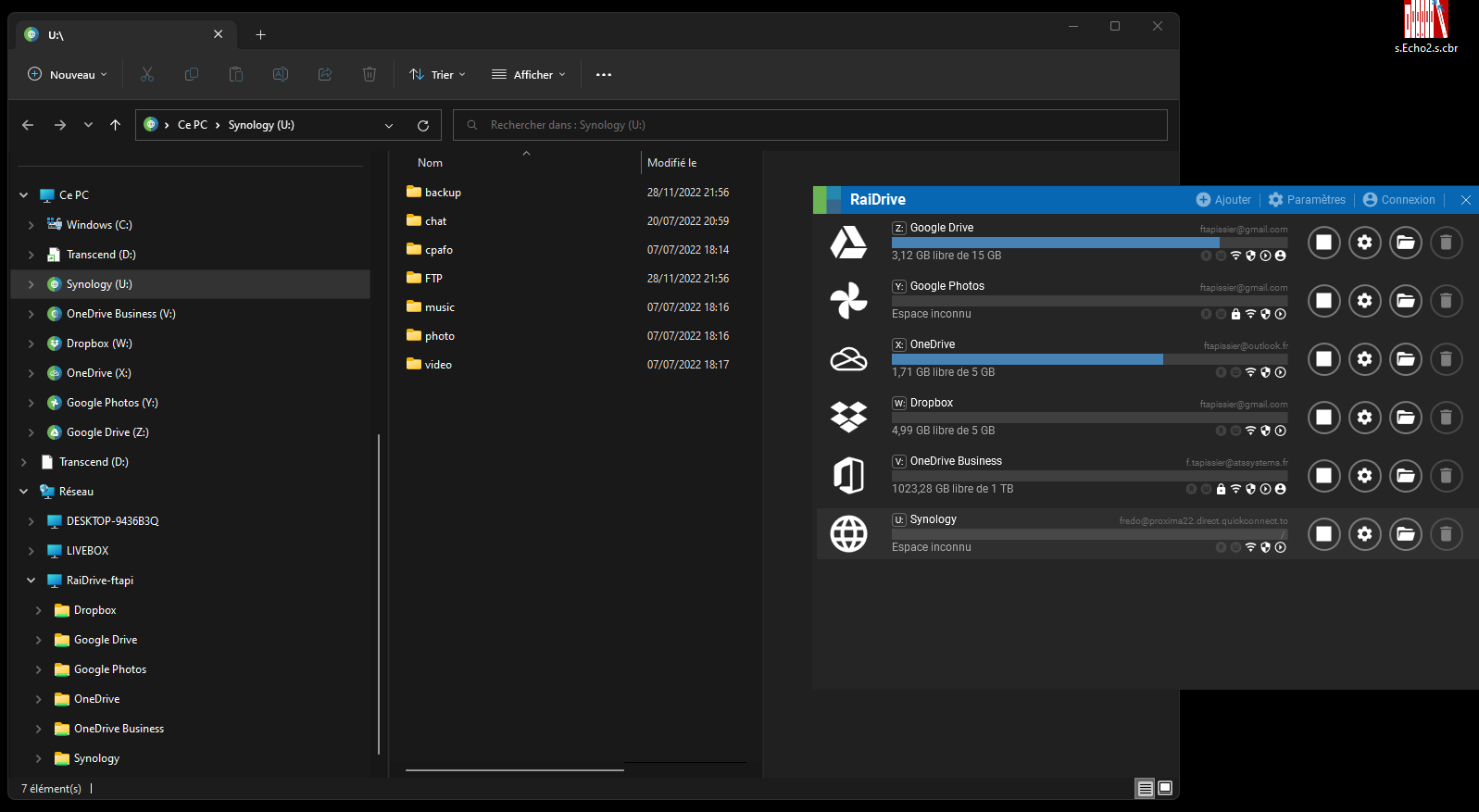Click the paste icon in Explorer toolbar
The height and width of the screenshot is (812, 1479).
tap(236, 74)
